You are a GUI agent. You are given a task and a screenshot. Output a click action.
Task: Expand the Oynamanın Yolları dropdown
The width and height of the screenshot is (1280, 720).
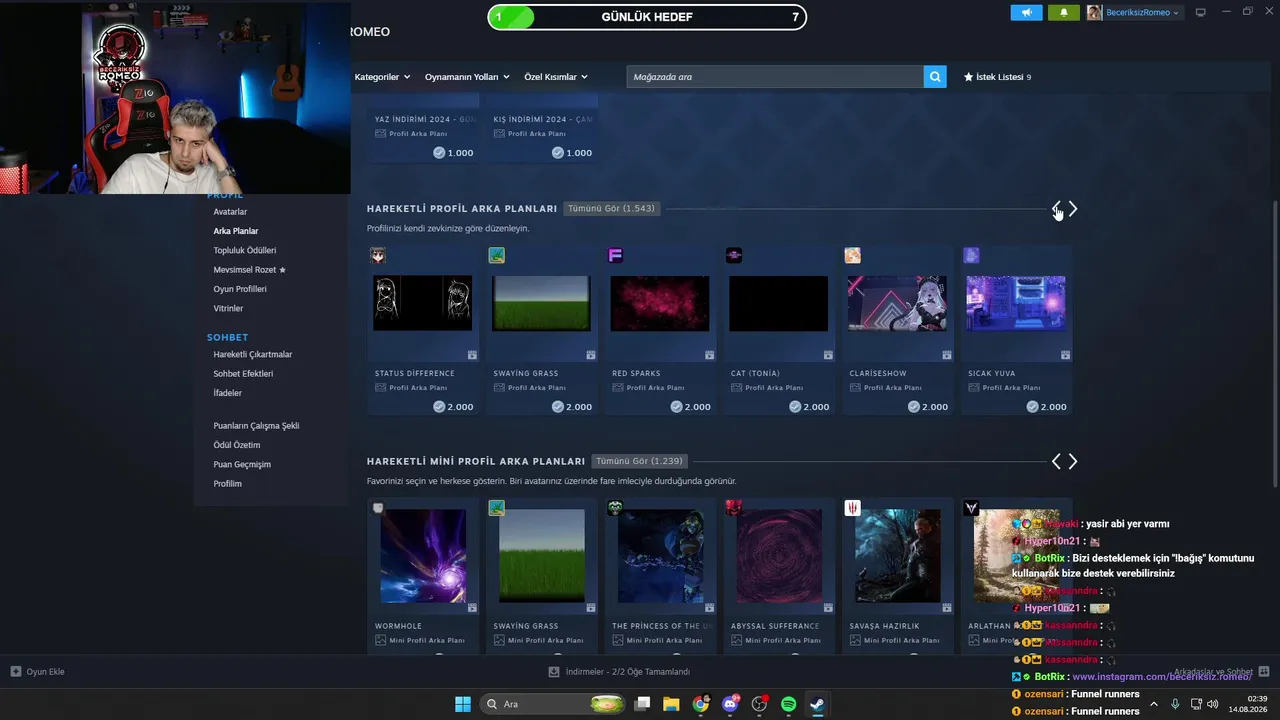pyautogui.click(x=467, y=77)
